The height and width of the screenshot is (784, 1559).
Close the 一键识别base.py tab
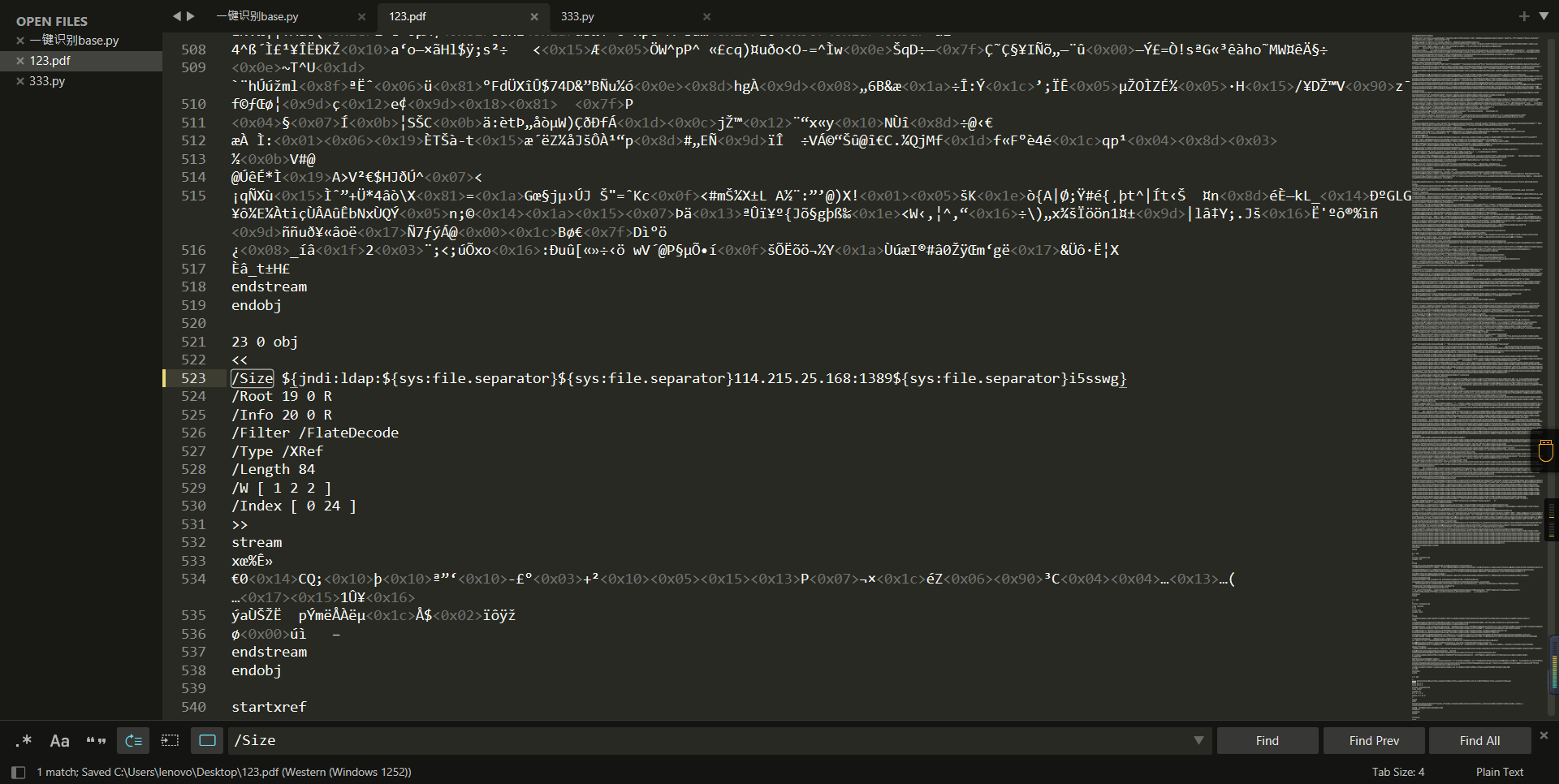pos(361,16)
